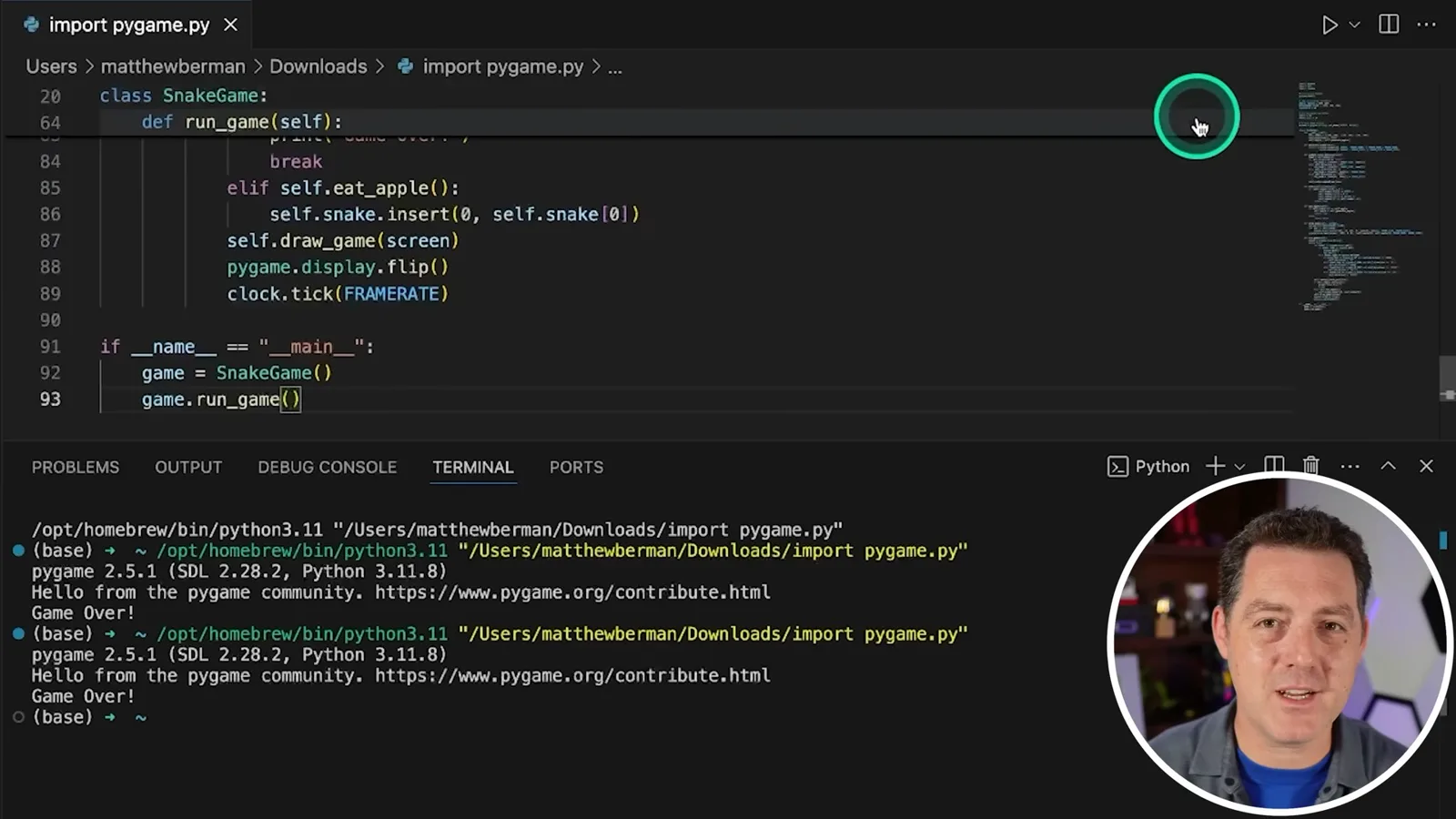Expand breadcrumb ellipsis symbol list
Screen dimensions: 1456x819
pyautogui.click(x=615, y=67)
